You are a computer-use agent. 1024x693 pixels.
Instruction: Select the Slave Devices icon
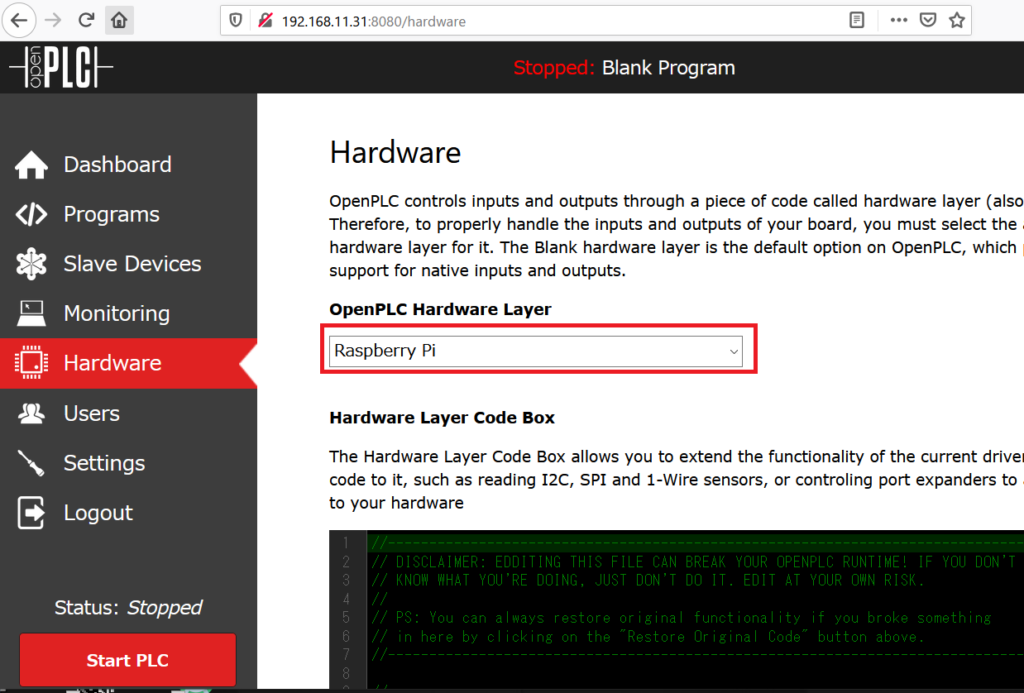pos(31,264)
